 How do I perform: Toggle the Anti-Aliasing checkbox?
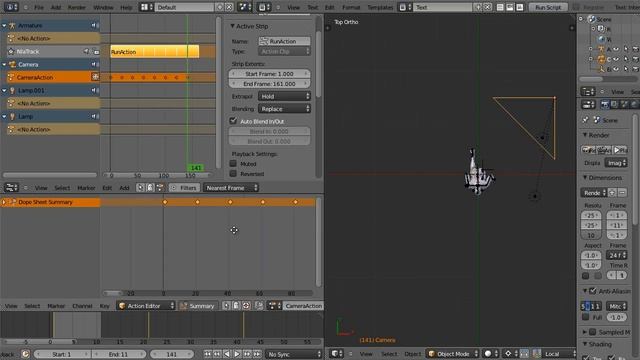point(593,291)
